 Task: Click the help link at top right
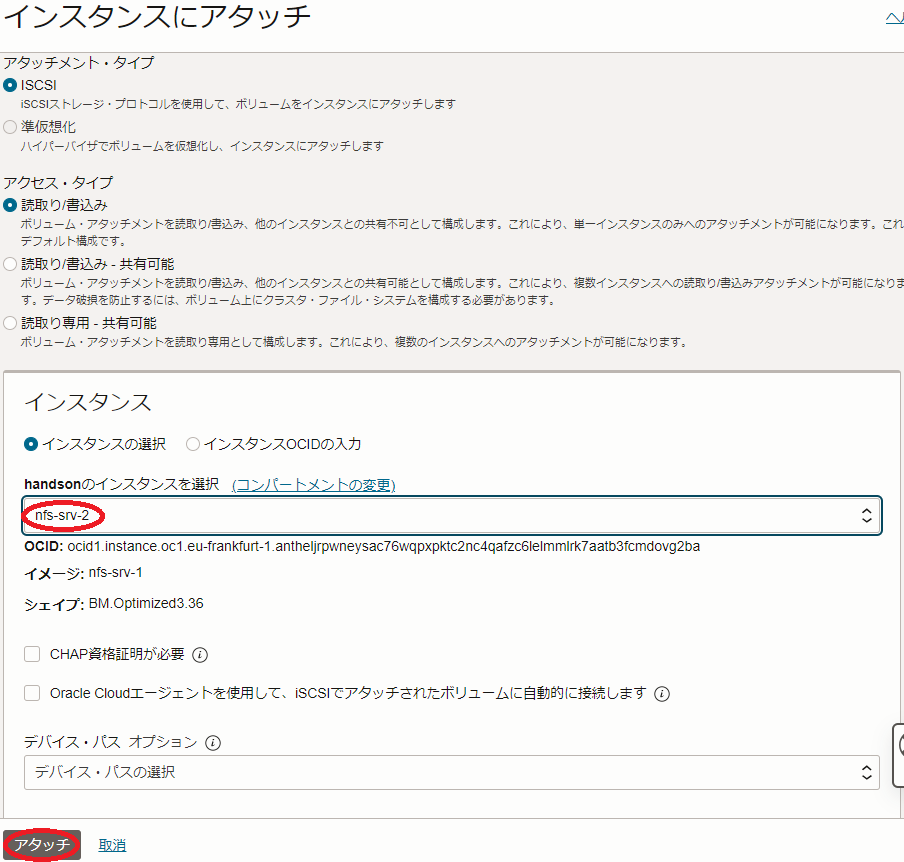pyautogui.click(x=894, y=18)
